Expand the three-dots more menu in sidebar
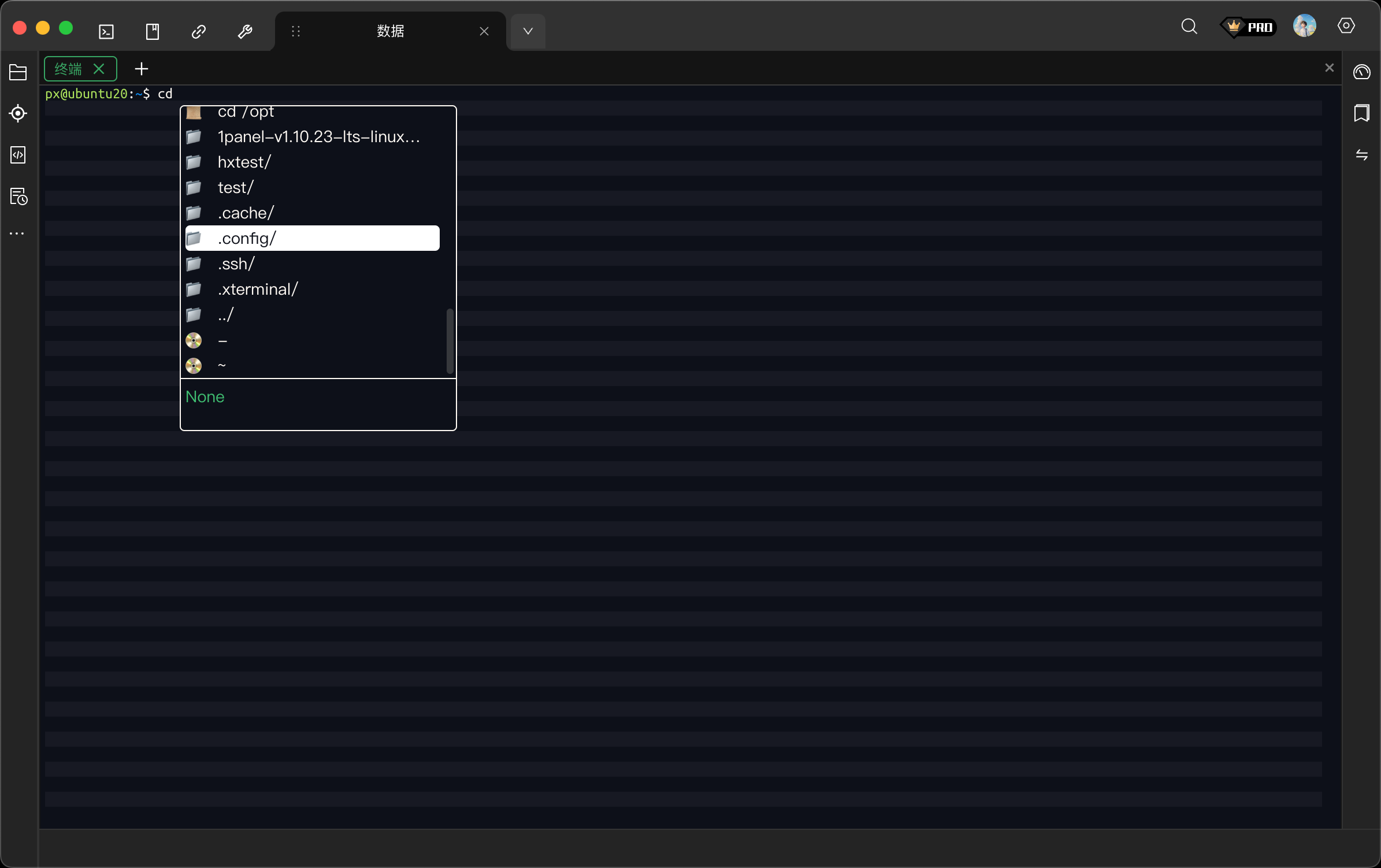This screenshot has width=1381, height=868. tap(17, 233)
